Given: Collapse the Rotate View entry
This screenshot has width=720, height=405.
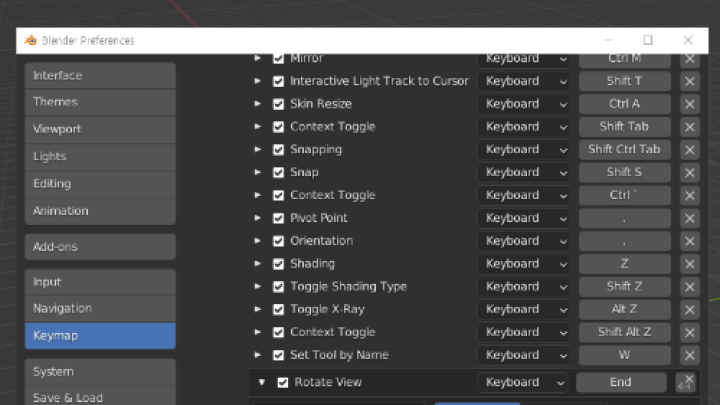Looking at the screenshot, I should click(262, 382).
